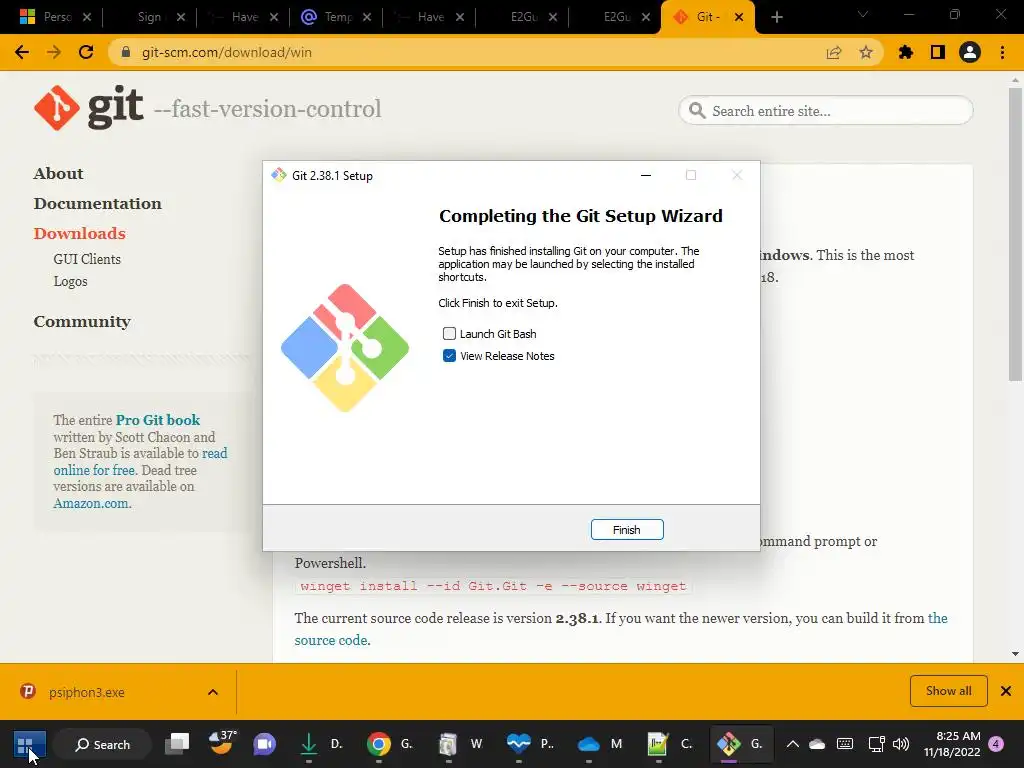Show hidden system tray icons
Viewport: 1024px width, 768px height.
[x=792, y=744]
